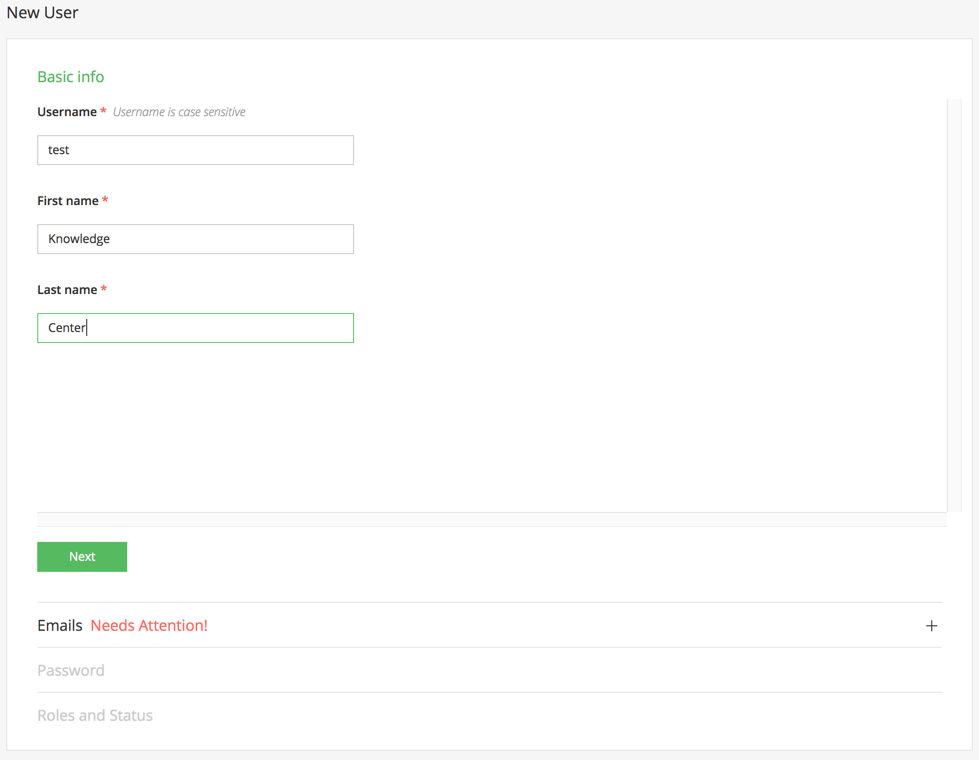Expand the Emails section with plus icon
This screenshot has width=979, height=760.
point(931,626)
